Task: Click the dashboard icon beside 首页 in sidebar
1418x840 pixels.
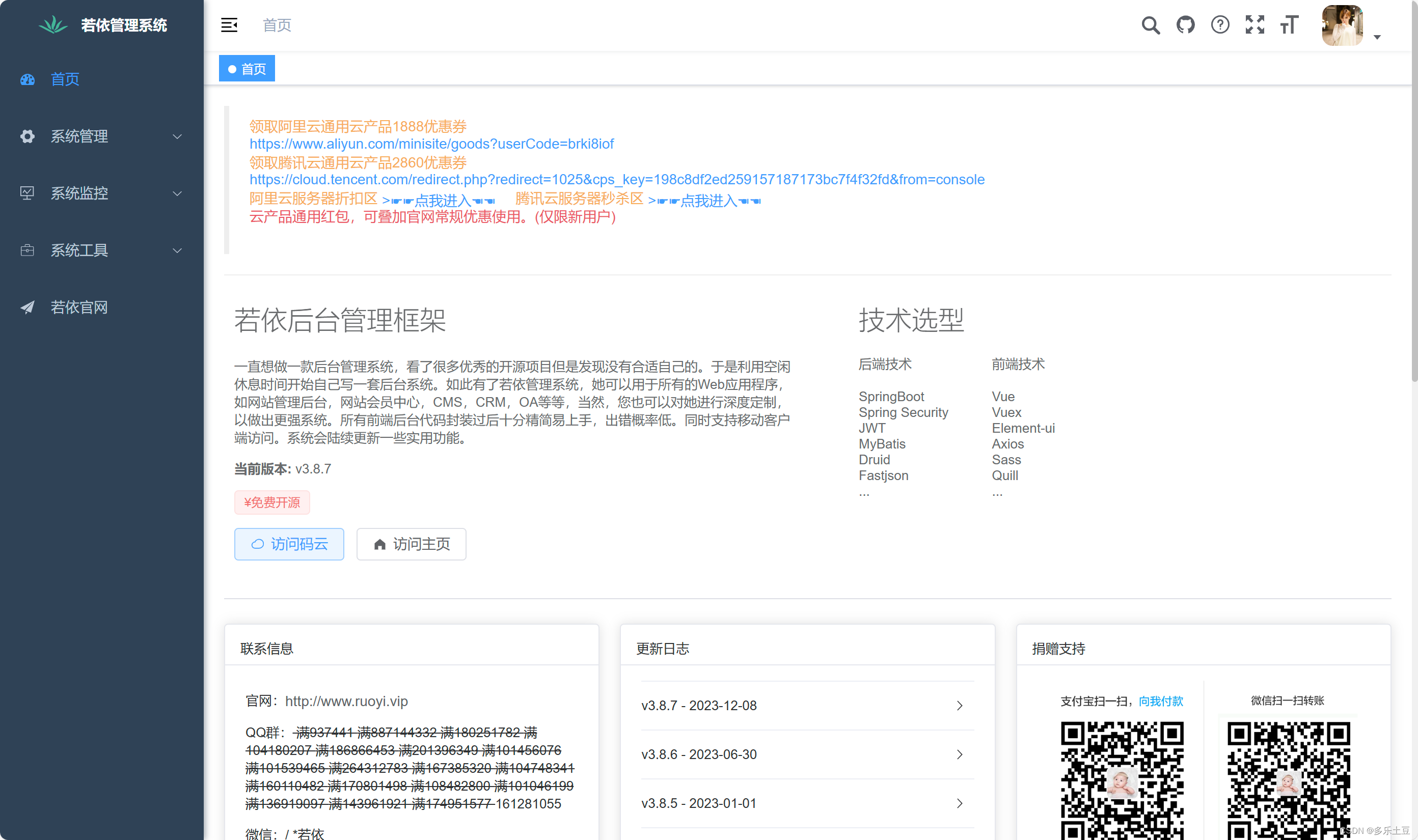Action: [27, 80]
